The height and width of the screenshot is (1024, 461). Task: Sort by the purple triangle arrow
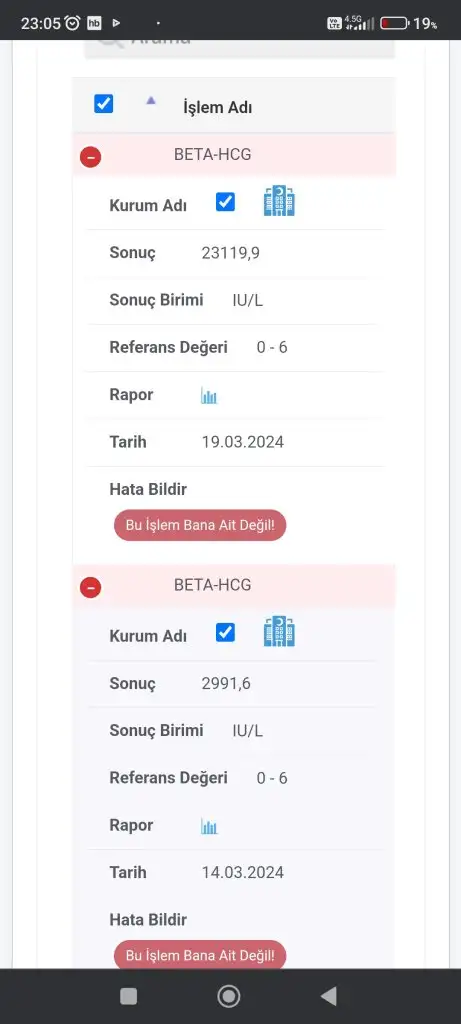[x=151, y=101]
